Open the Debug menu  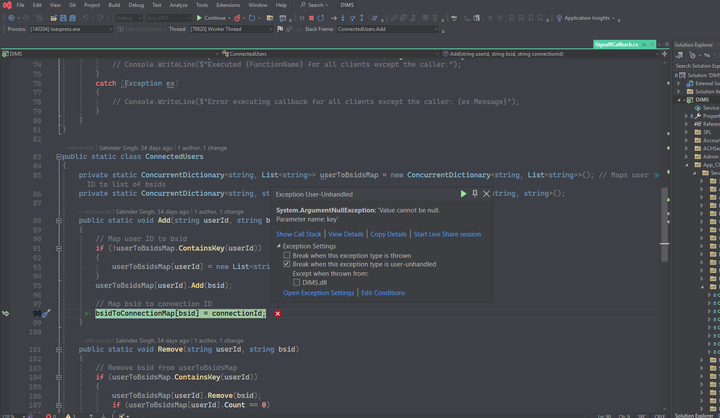[x=136, y=5]
